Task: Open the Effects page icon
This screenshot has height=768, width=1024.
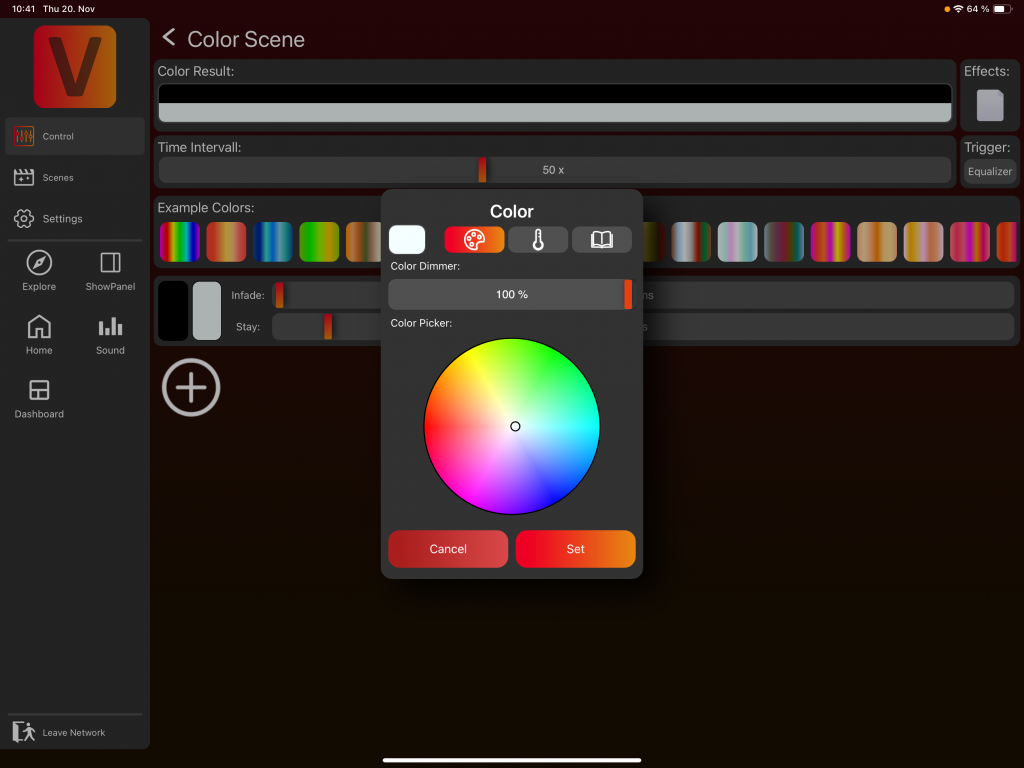Action: coord(989,105)
